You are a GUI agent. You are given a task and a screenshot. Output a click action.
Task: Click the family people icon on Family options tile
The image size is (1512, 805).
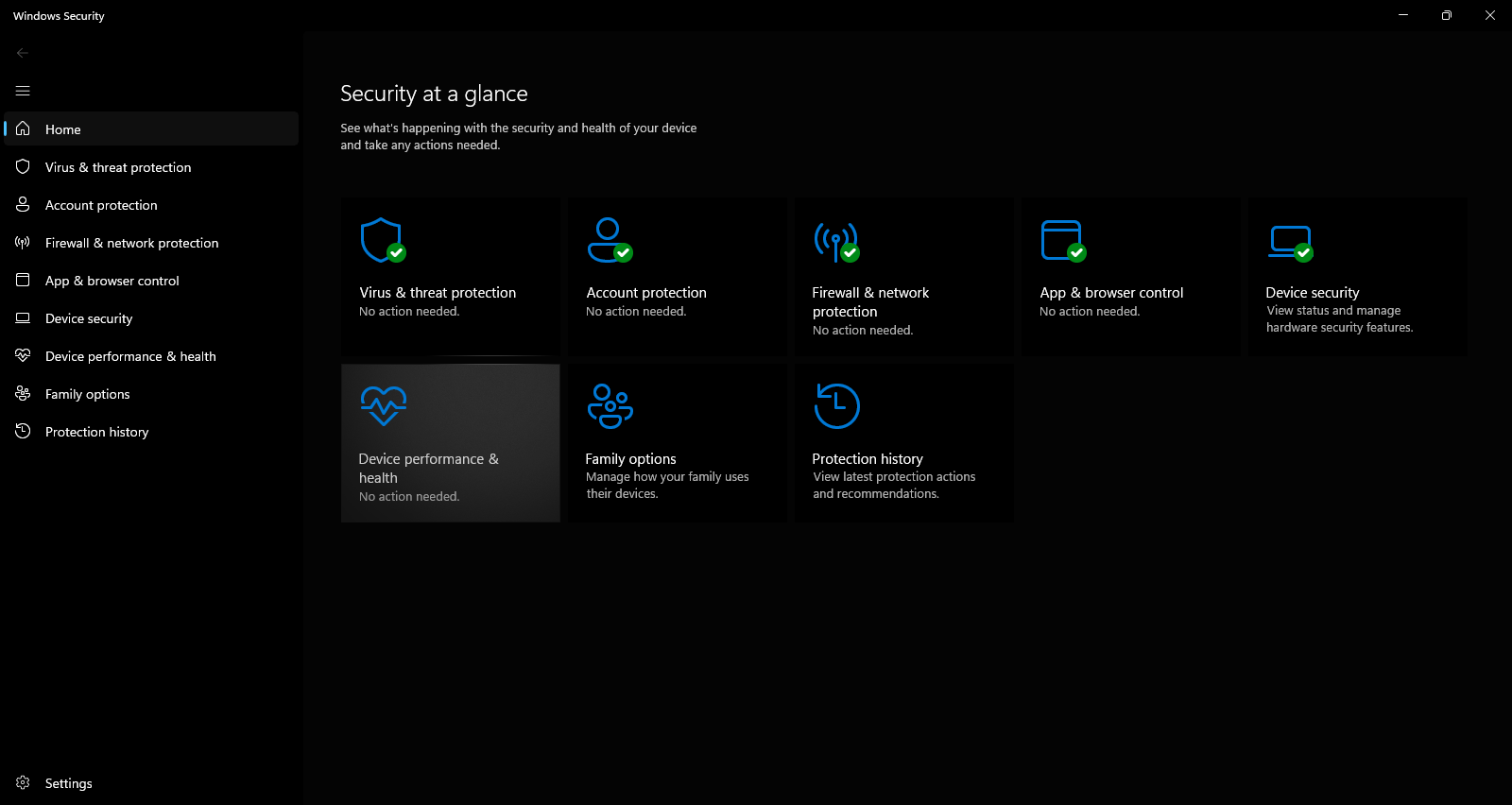(x=610, y=405)
